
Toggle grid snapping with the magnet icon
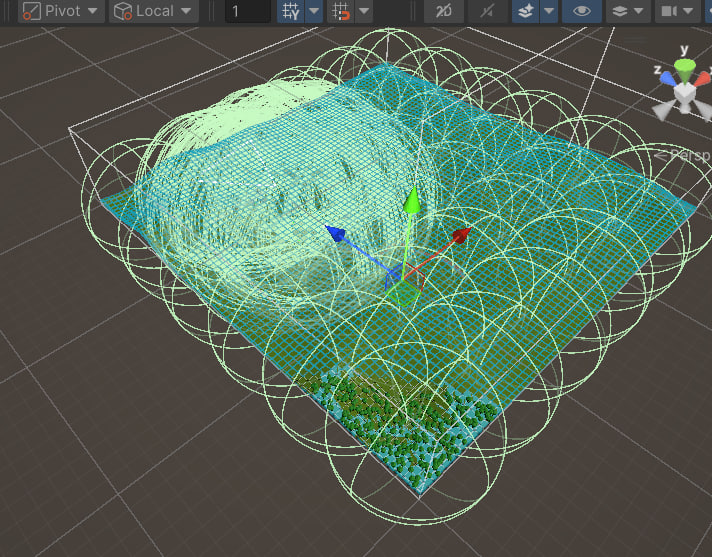tap(341, 11)
